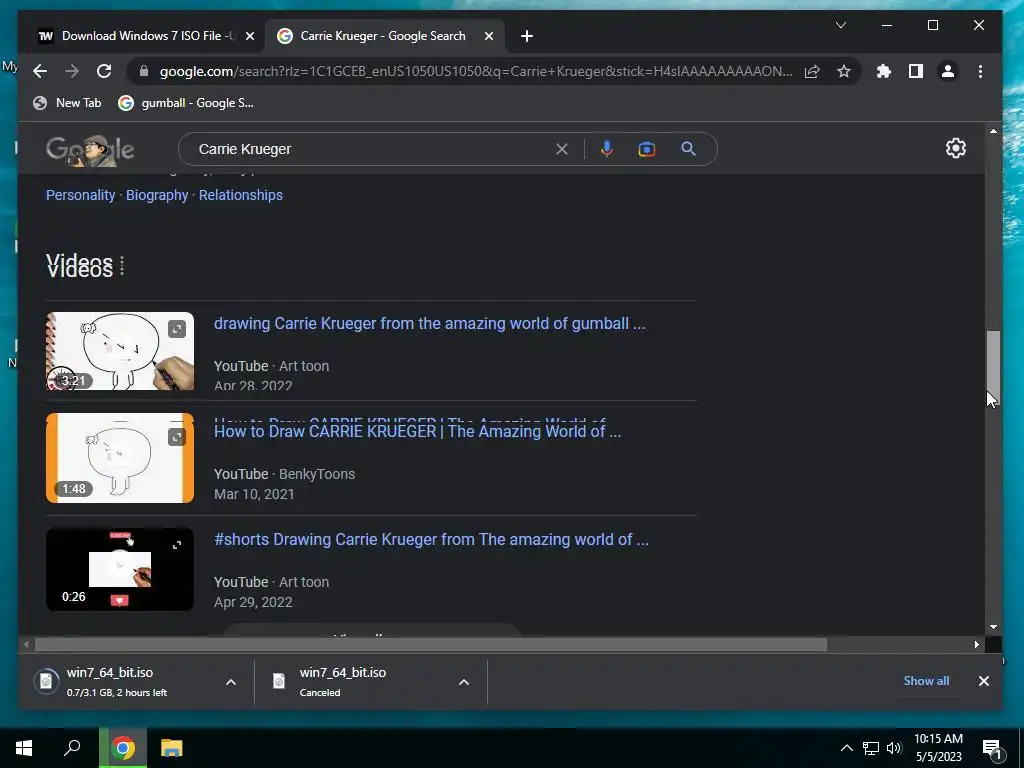Open Google doodle logo homepage
The image size is (1024, 768).
[x=90, y=150]
